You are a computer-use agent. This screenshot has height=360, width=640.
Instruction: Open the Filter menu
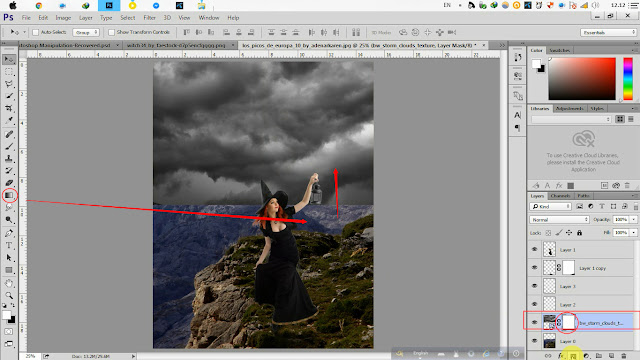tap(149, 18)
